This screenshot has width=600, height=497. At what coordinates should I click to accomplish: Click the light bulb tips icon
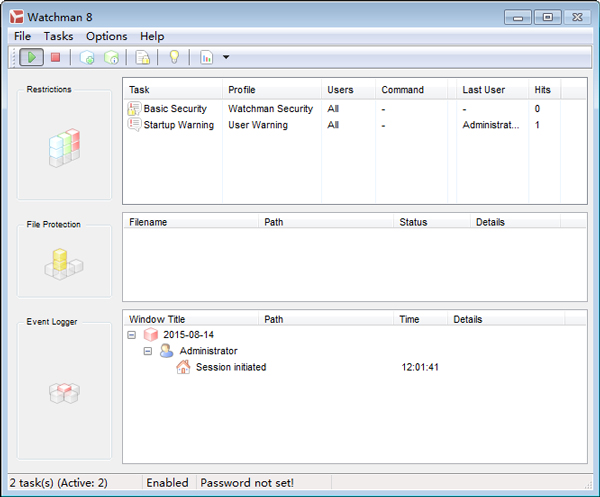[174, 57]
